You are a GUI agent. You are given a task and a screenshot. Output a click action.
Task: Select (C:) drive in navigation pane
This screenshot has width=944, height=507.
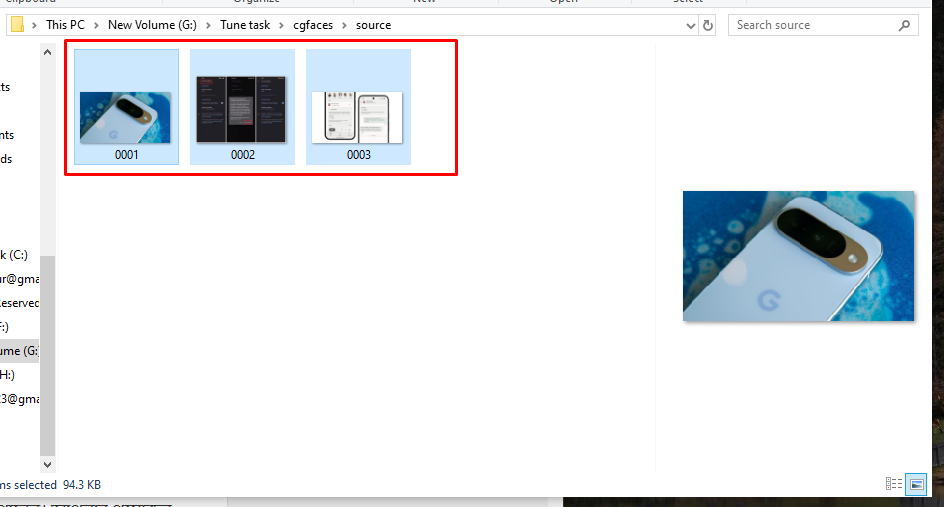pyautogui.click(x=14, y=255)
